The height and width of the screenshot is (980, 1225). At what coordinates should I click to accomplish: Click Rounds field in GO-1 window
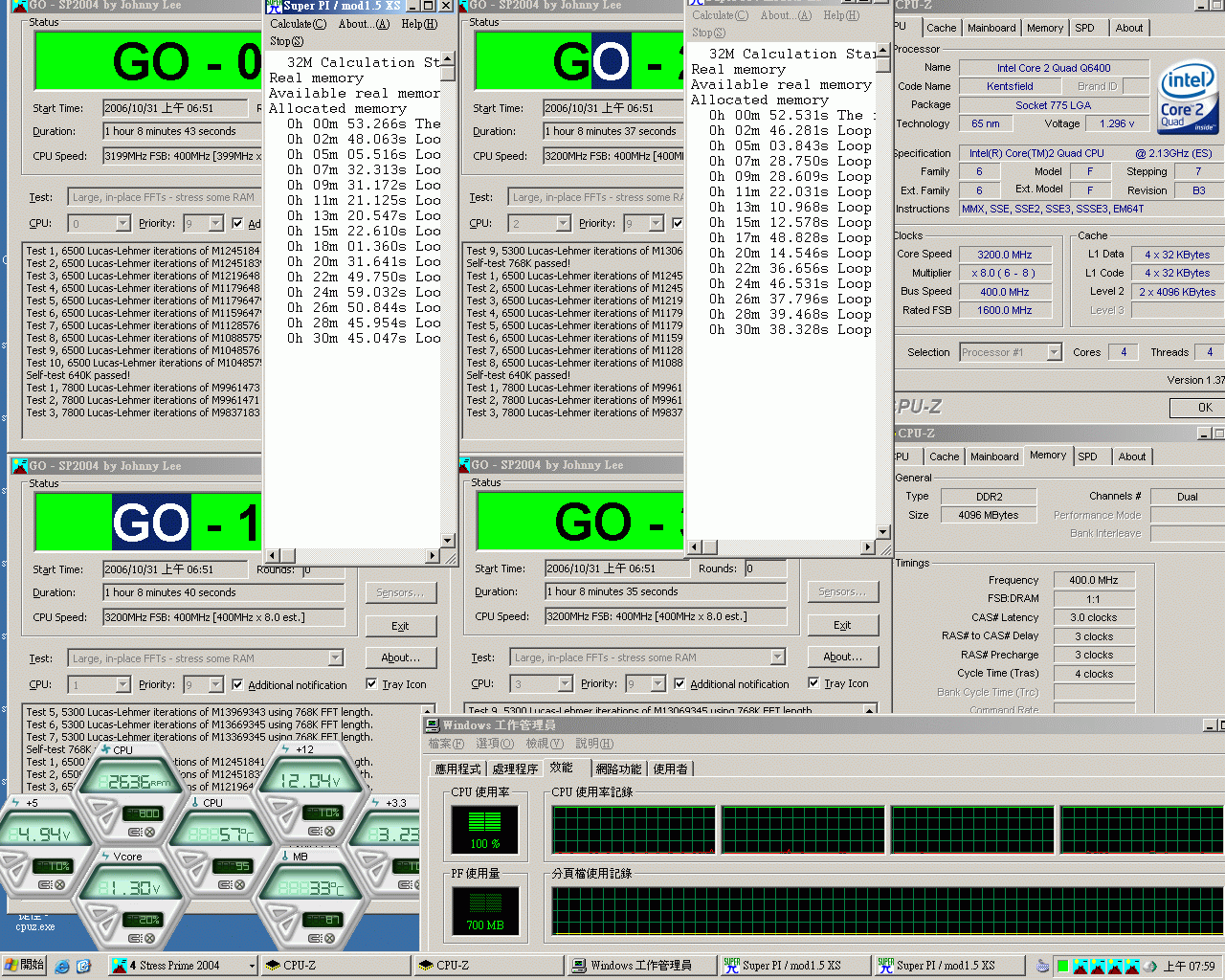click(323, 569)
